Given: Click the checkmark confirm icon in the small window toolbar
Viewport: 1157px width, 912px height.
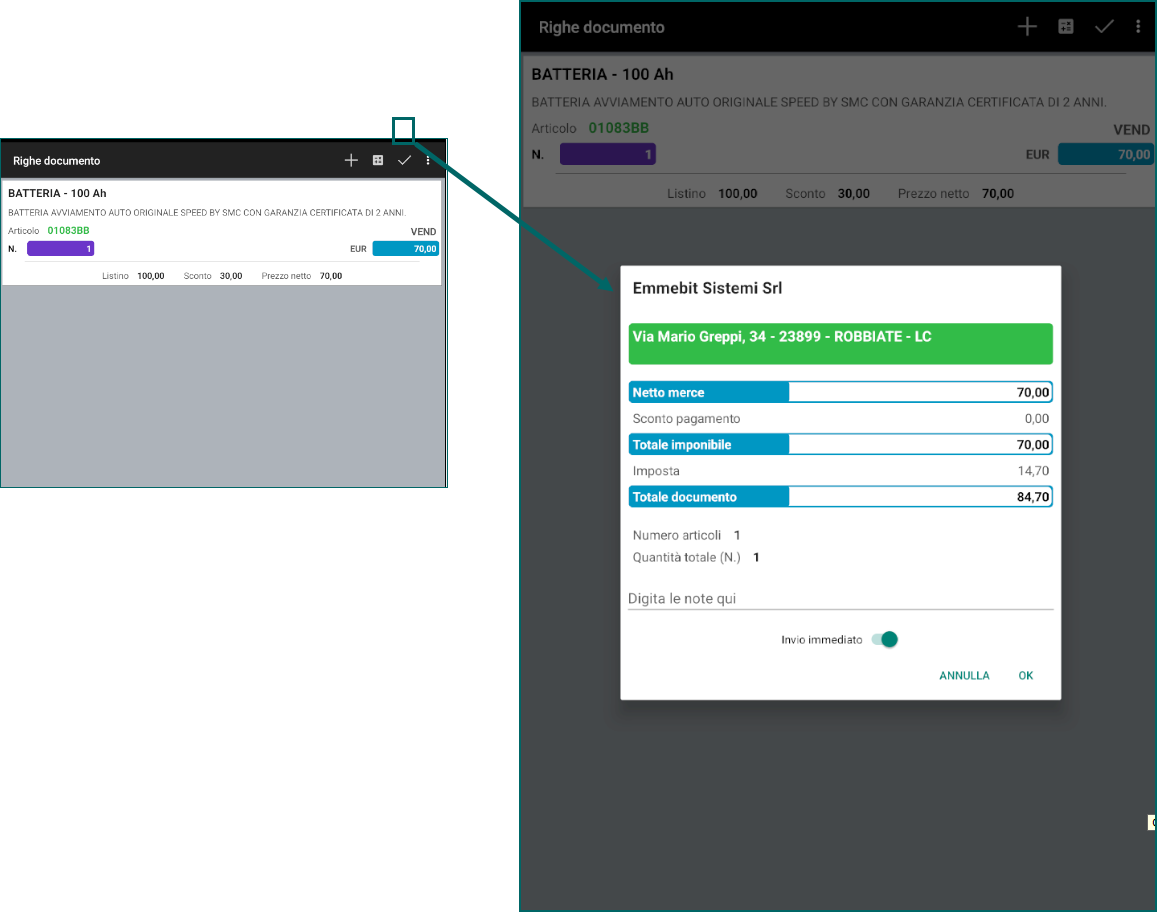Looking at the screenshot, I should click(x=404, y=160).
